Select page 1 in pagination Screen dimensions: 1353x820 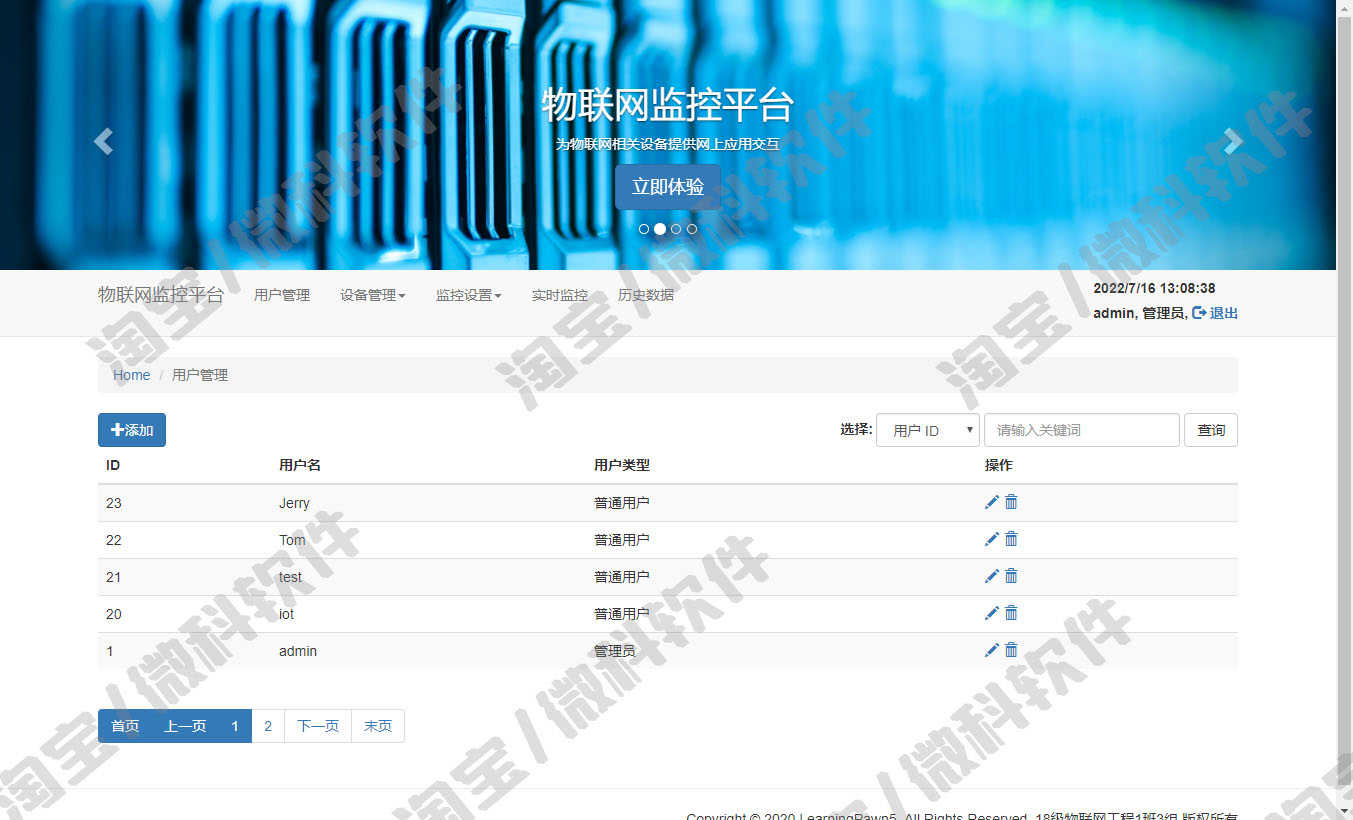point(235,726)
